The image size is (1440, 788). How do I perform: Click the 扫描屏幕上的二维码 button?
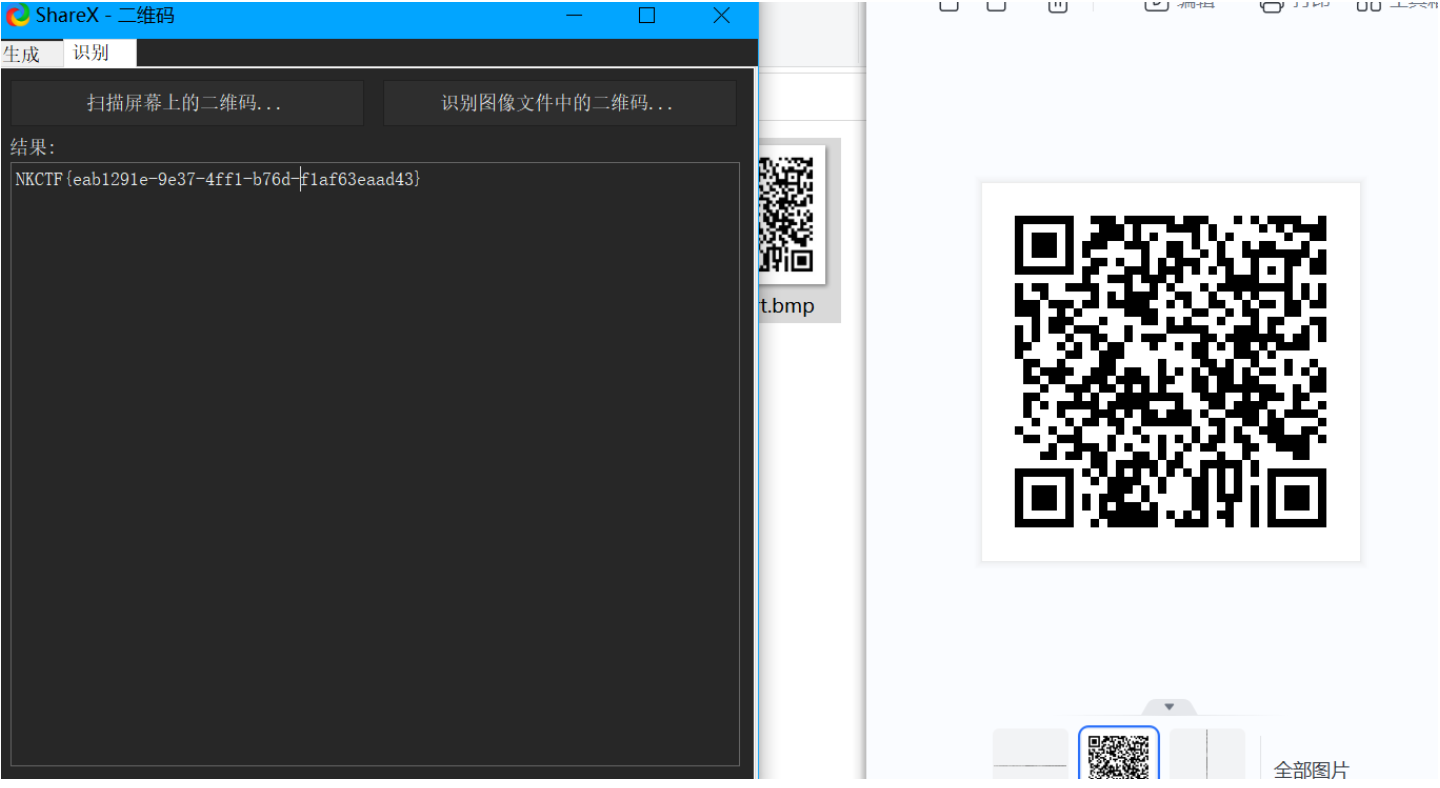coord(187,103)
